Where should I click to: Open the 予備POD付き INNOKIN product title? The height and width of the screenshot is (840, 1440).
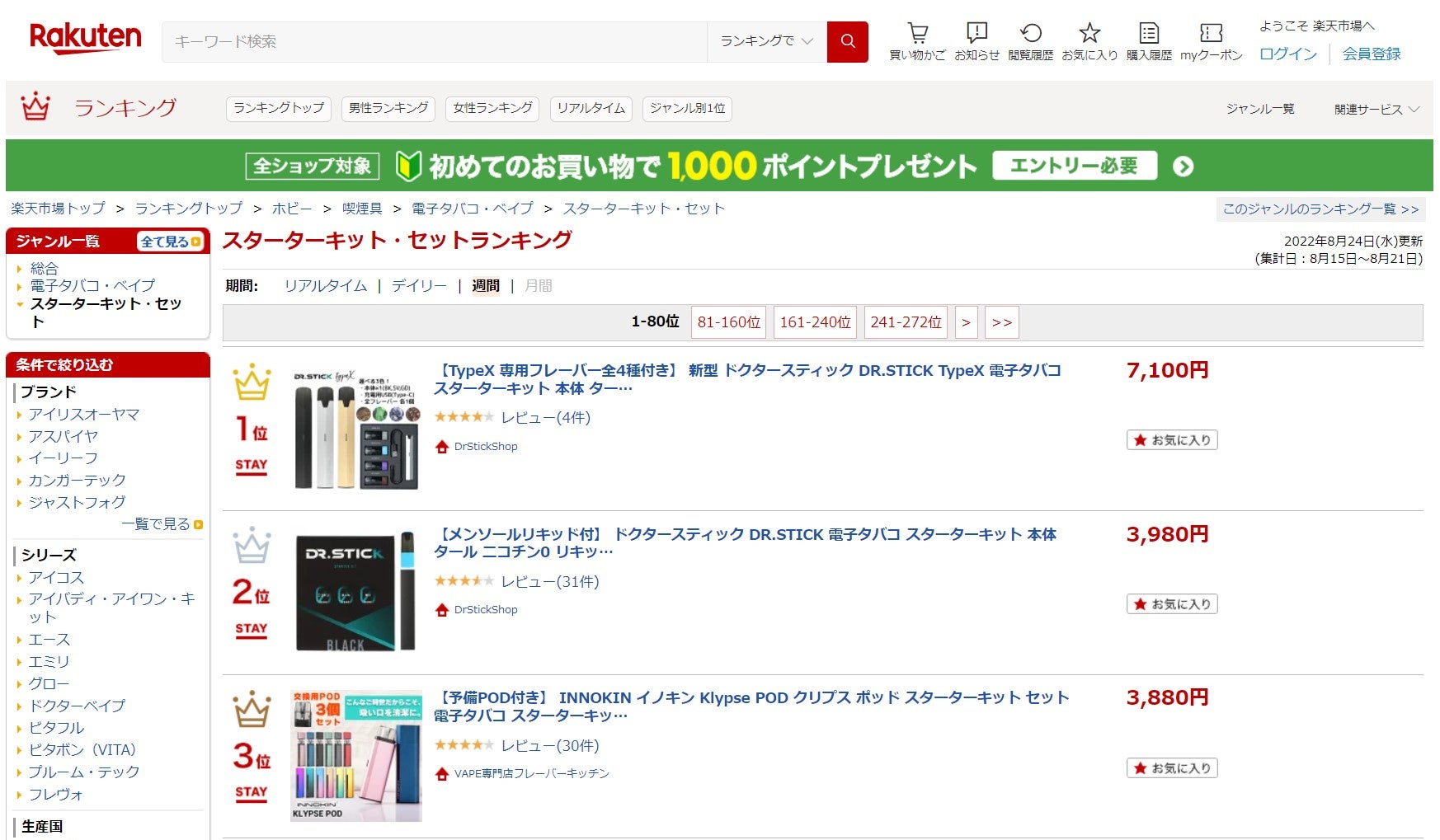coord(751,706)
